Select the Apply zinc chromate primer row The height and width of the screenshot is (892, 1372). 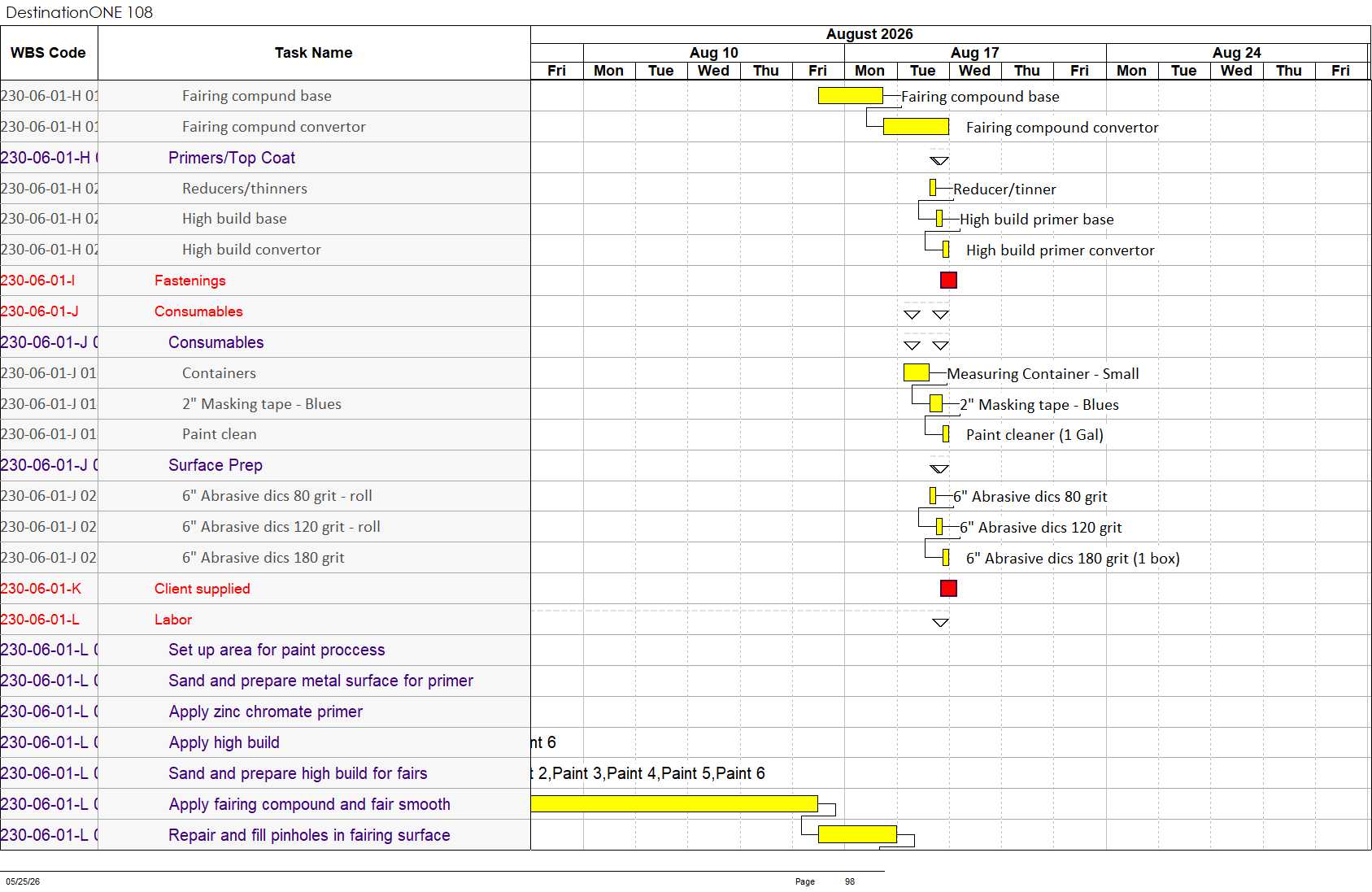[x=265, y=711]
